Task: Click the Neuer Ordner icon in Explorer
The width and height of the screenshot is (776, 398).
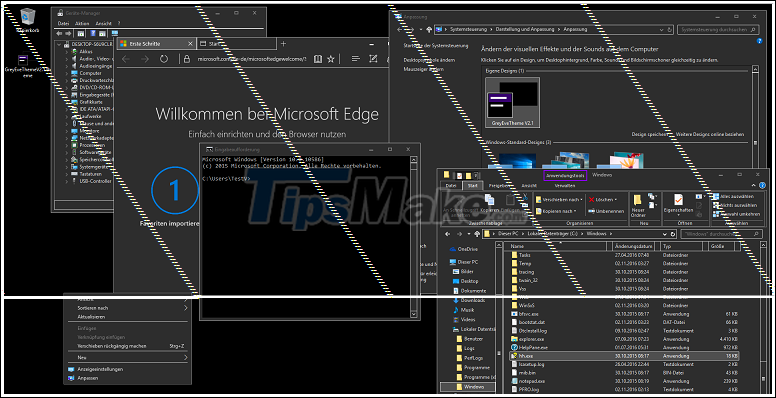Action: click(x=637, y=200)
